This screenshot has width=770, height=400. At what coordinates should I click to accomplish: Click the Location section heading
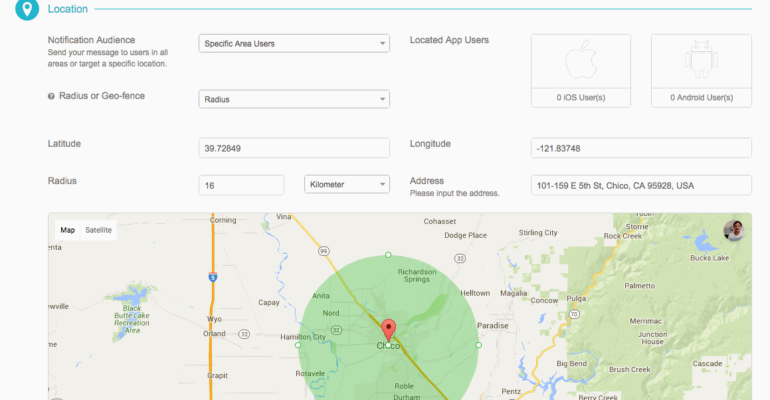coord(67,9)
